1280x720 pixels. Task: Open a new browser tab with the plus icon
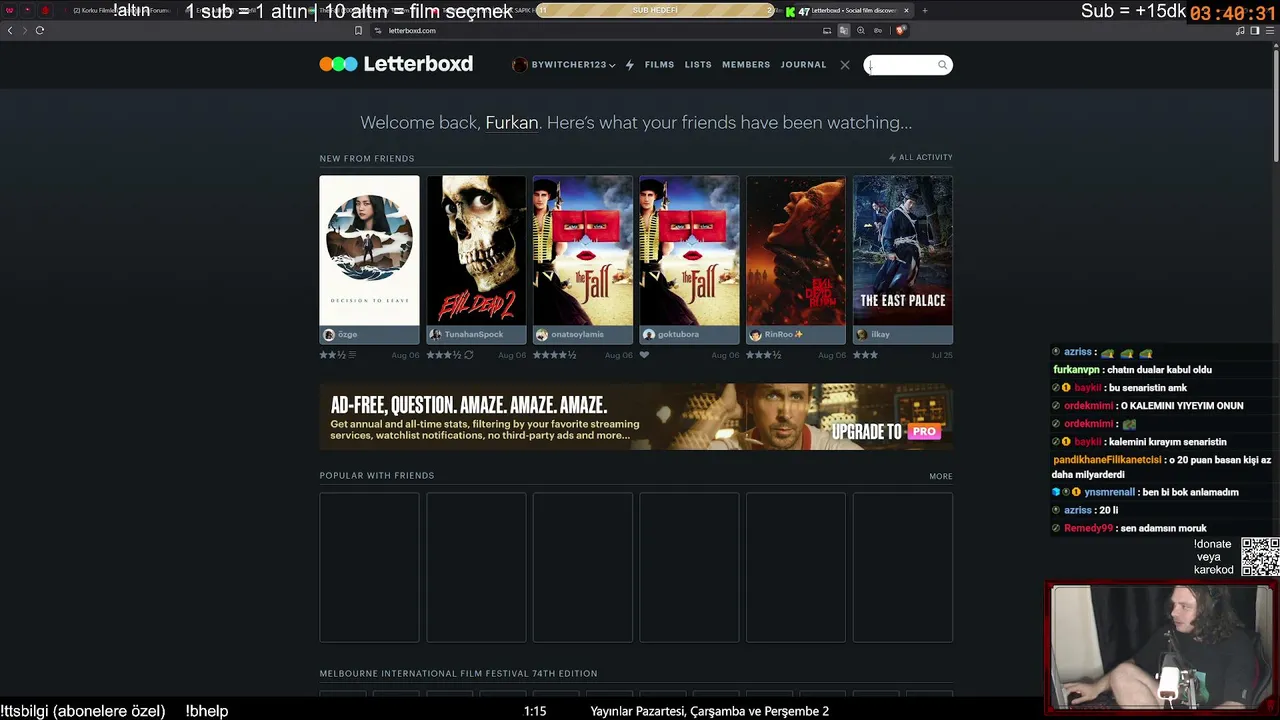(924, 11)
